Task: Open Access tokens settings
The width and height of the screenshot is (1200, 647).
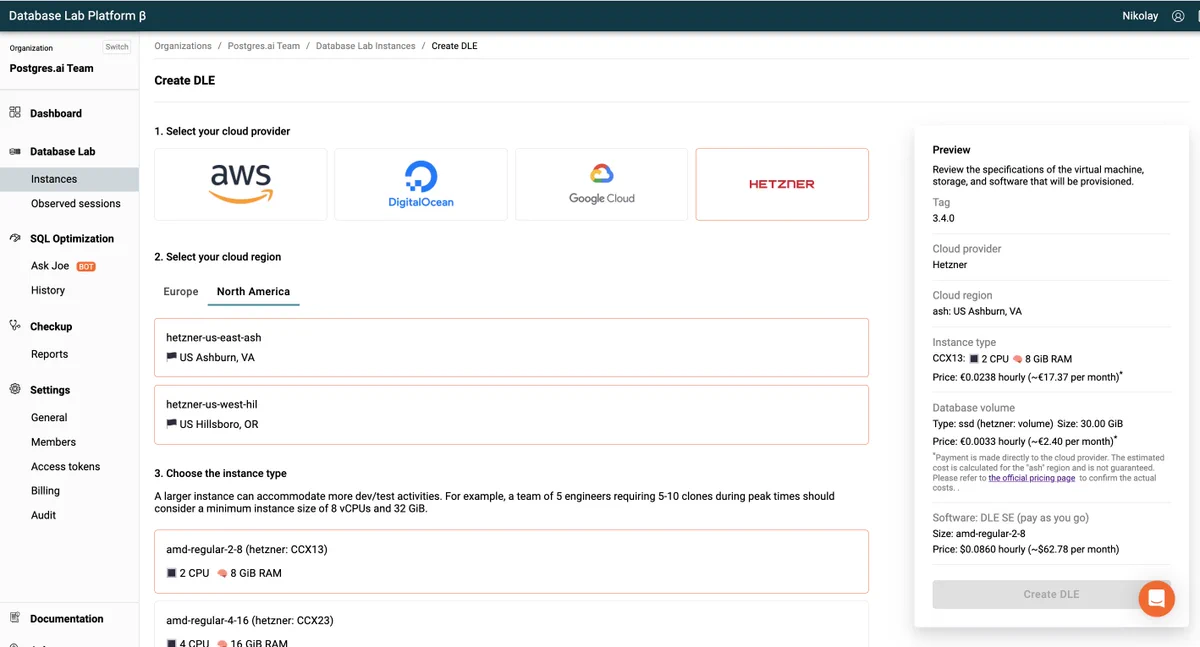Action: tap(66, 467)
